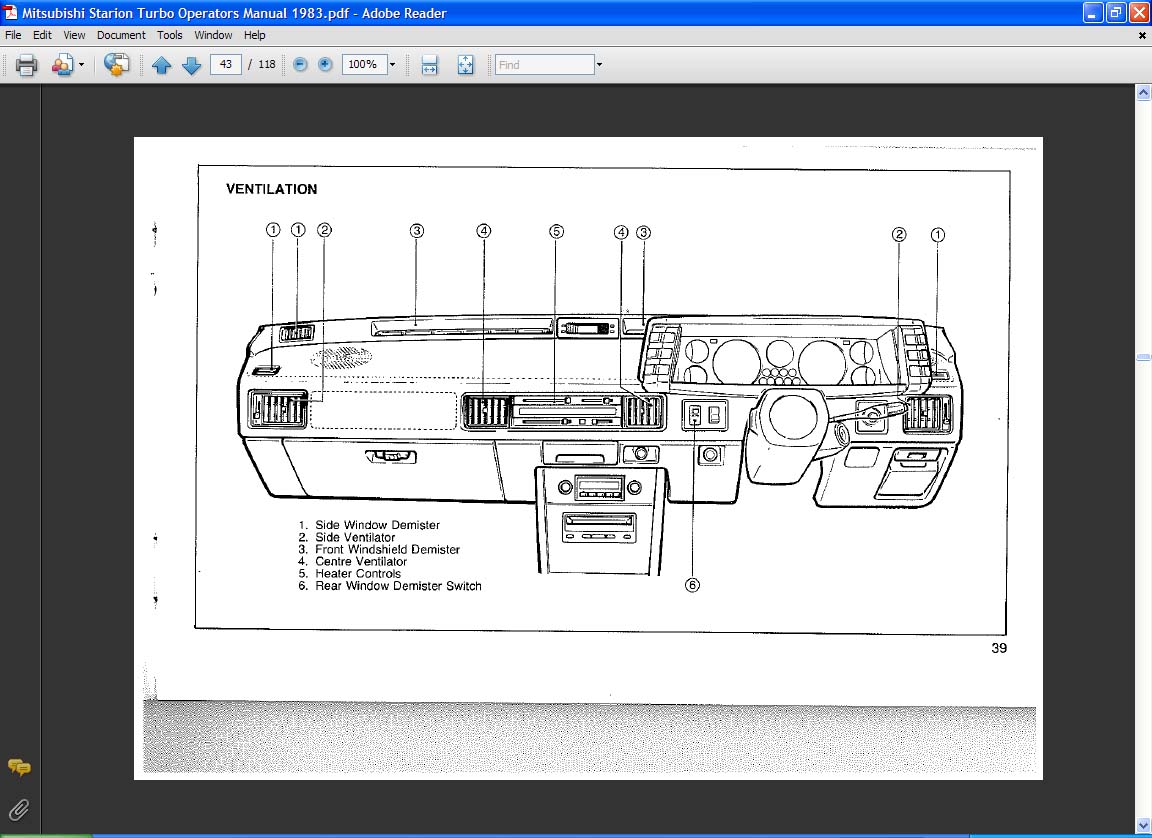1152x838 pixels.
Task: Click the circled 6 callout below the dashboard
Action: pos(692,585)
